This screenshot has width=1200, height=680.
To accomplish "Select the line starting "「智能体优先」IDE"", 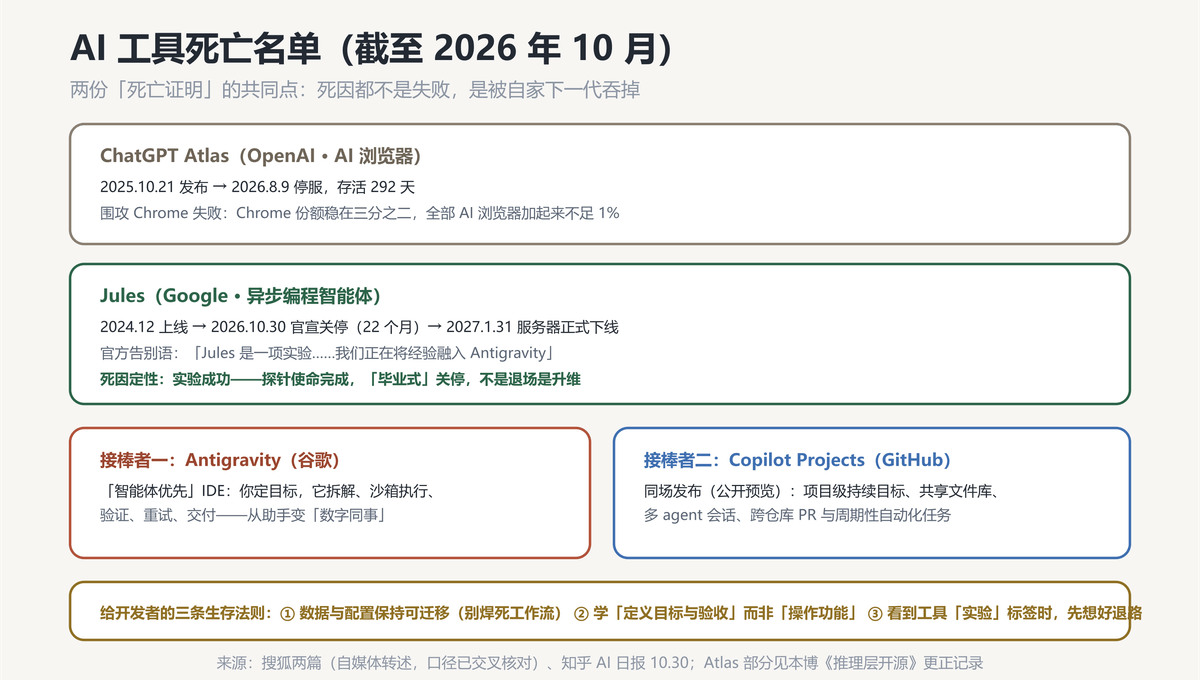I will [270, 491].
